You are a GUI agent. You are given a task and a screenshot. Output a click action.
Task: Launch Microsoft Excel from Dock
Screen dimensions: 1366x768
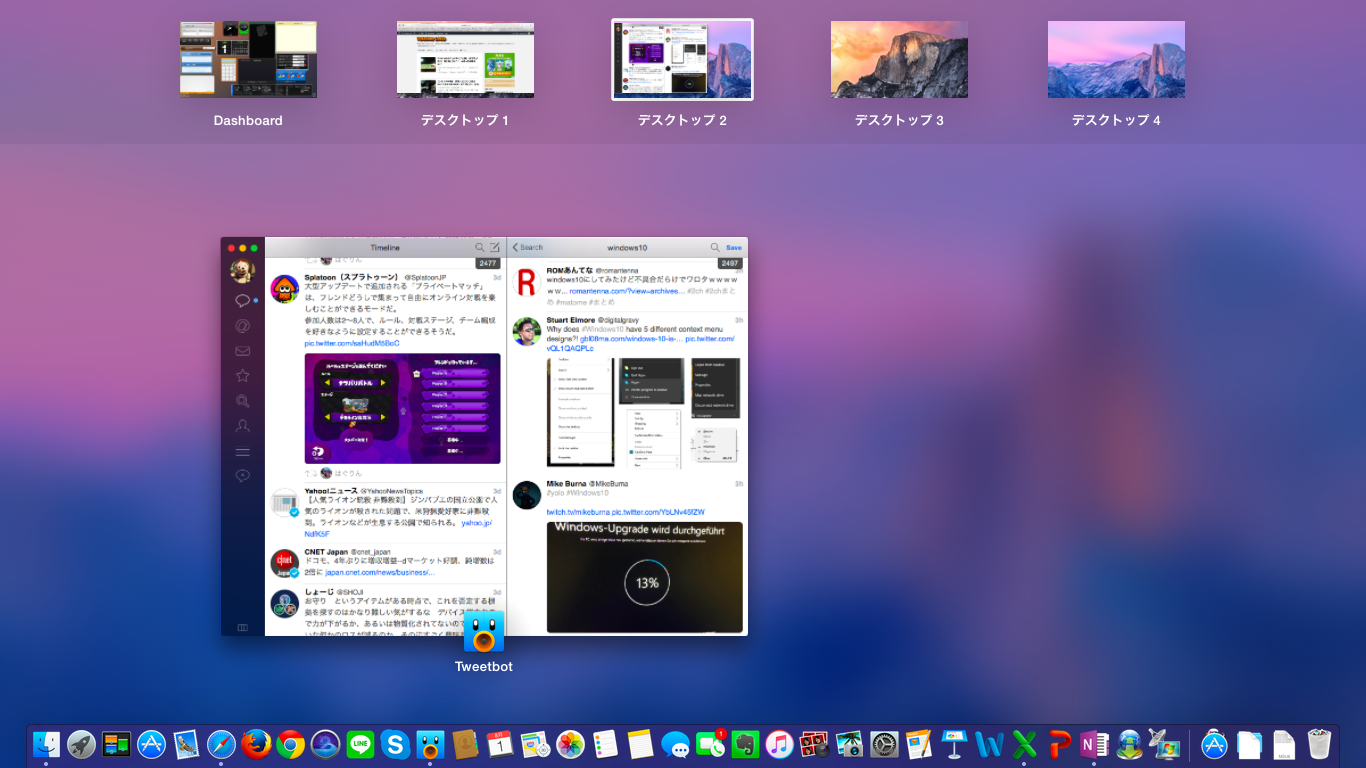click(x=1024, y=744)
